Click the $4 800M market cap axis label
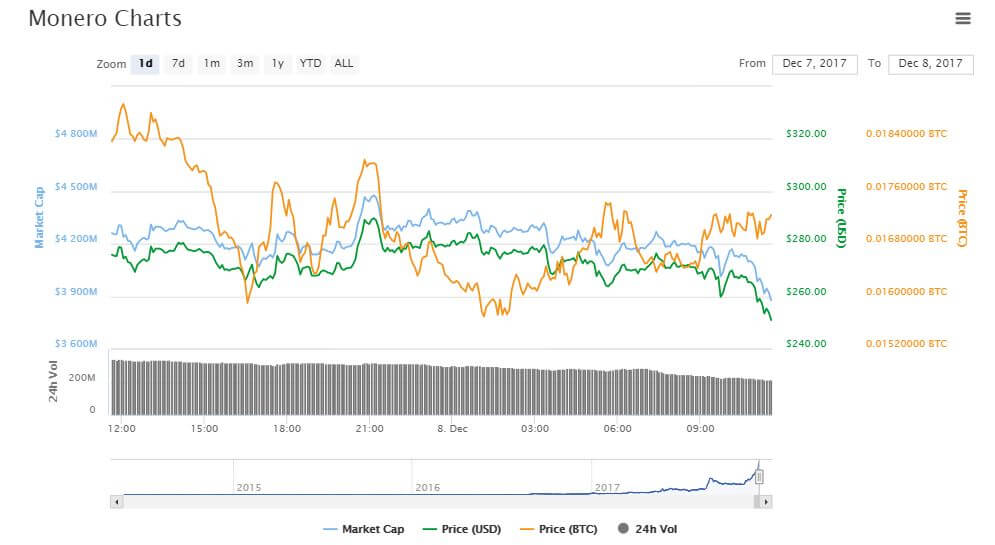This screenshot has width=995, height=545. click(x=76, y=134)
